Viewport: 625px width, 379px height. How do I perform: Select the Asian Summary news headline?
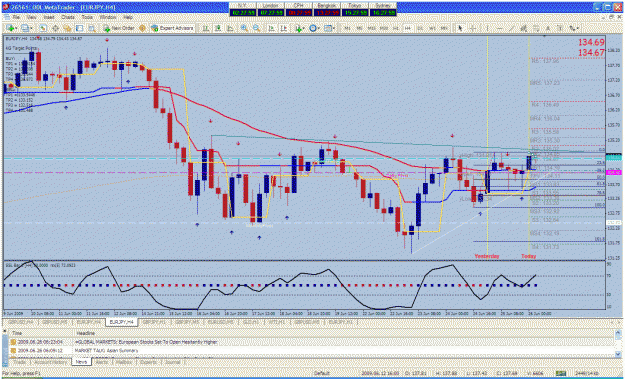coord(106,350)
